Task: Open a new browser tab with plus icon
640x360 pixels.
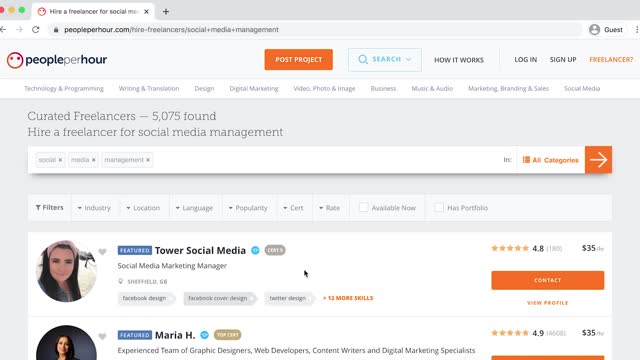Action: coord(166,11)
